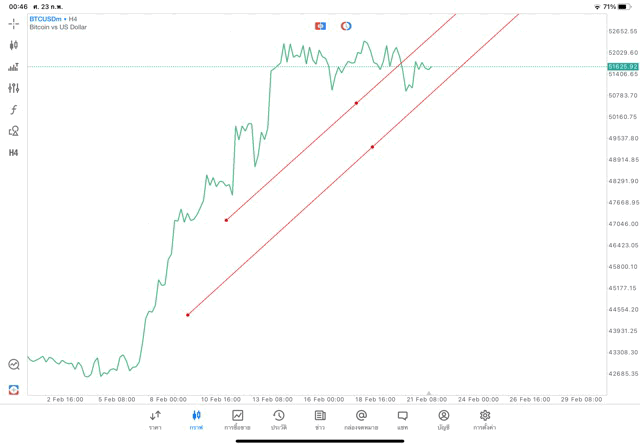Open the chart settings sliders icon

point(14,88)
